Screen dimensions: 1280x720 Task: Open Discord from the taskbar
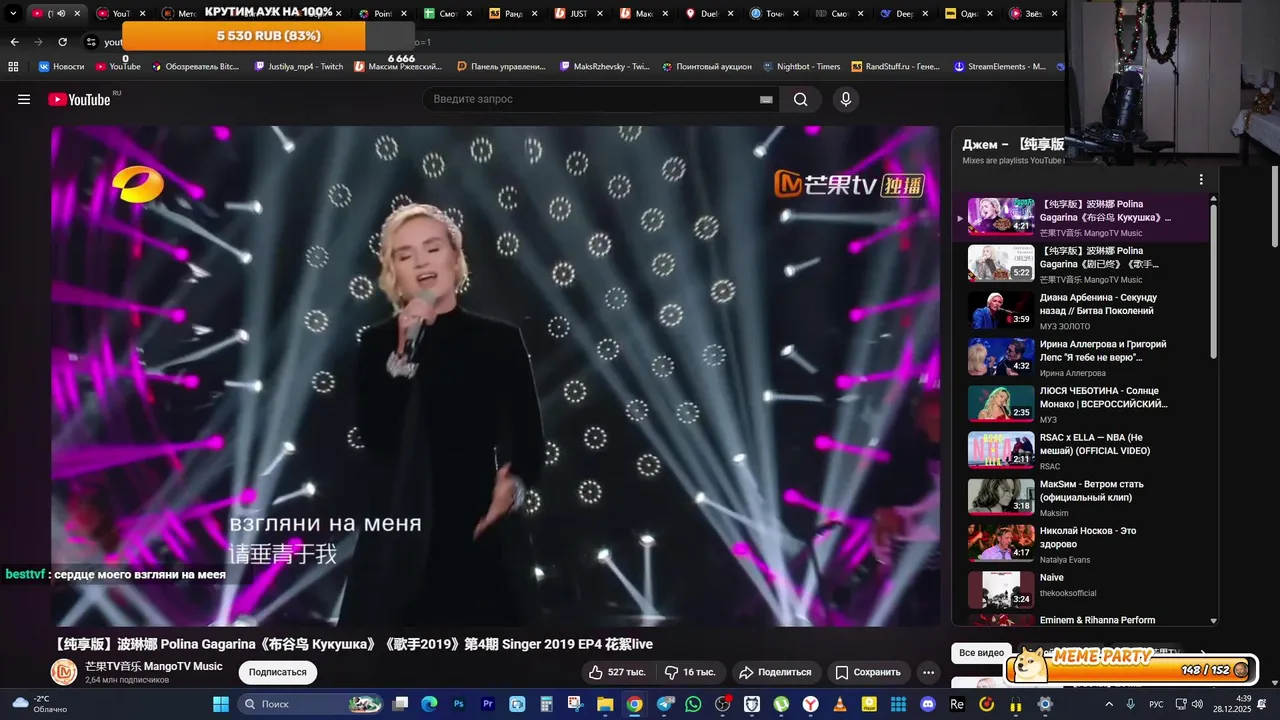pyautogui.click(x=927, y=704)
